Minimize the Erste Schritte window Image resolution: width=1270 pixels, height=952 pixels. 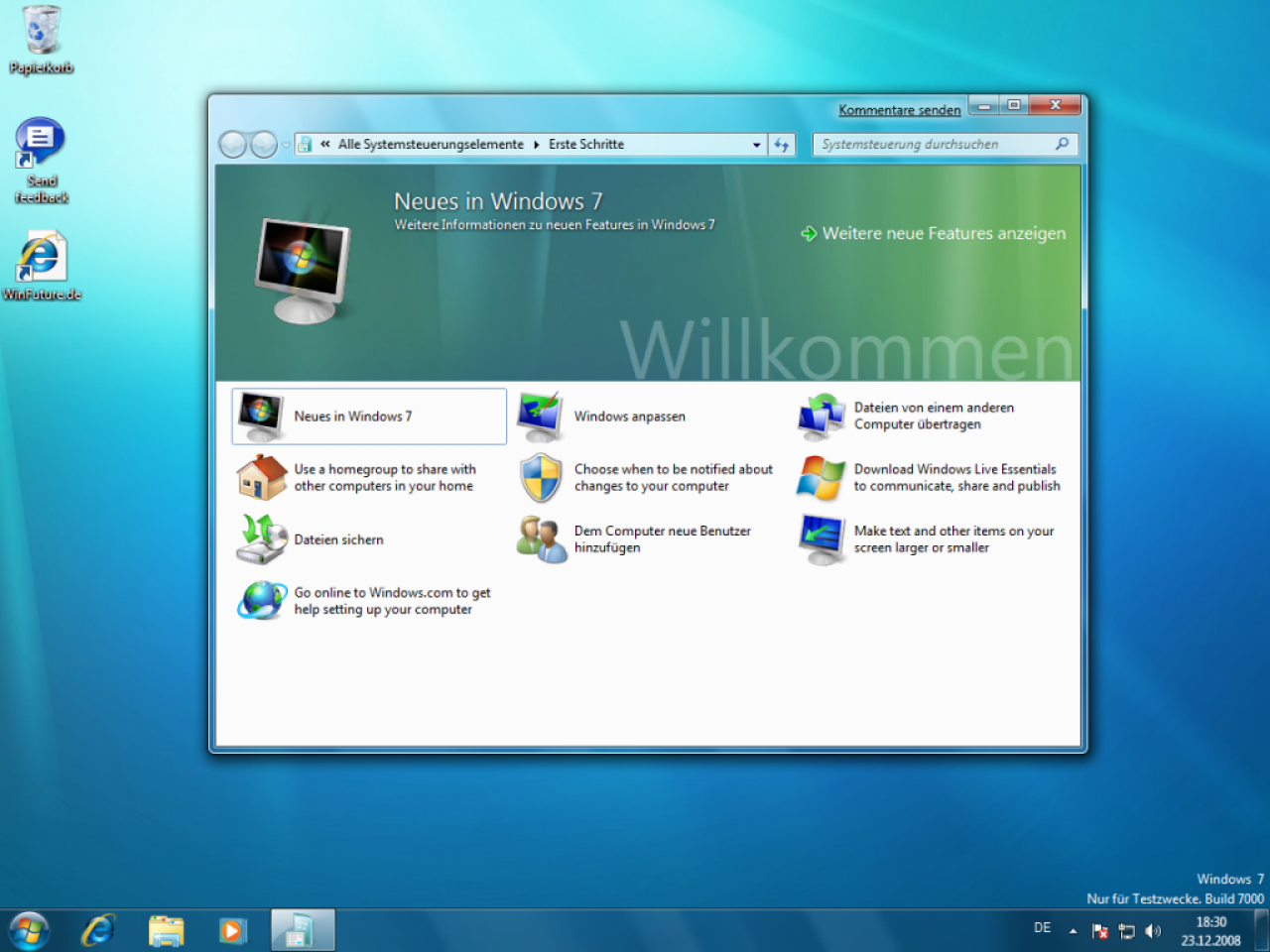[x=984, y=105]
